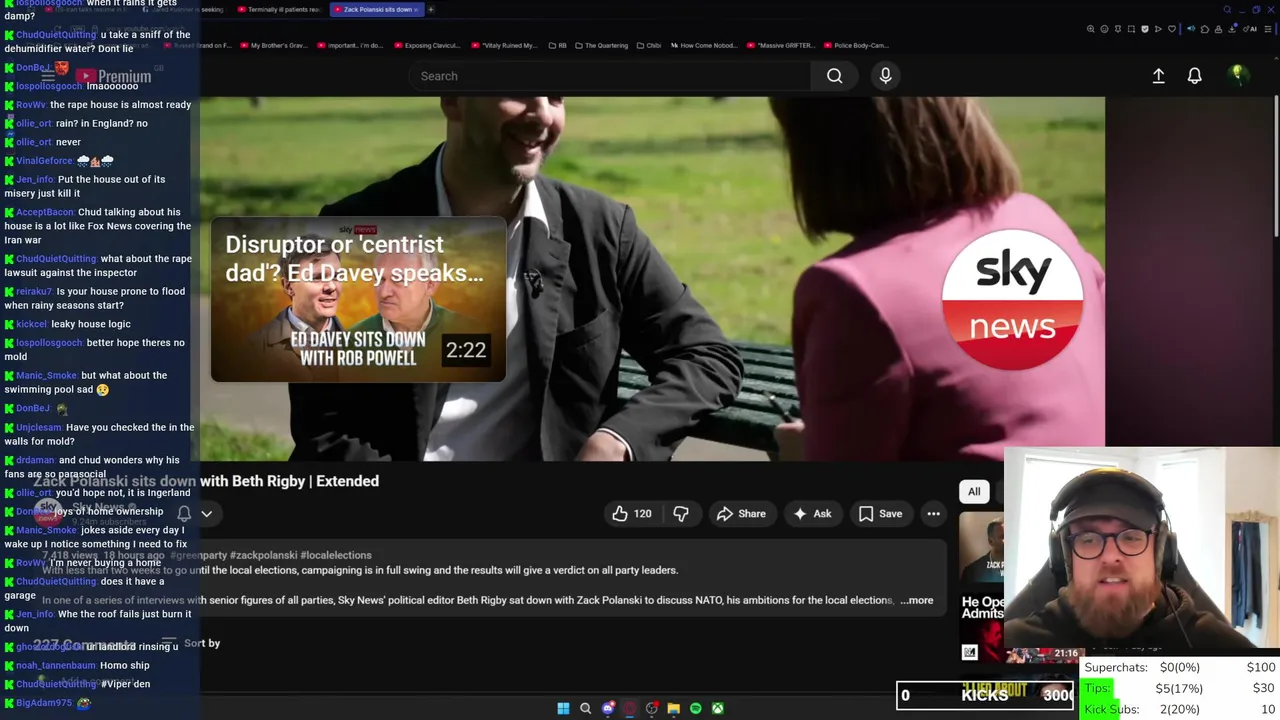Open the Flow send icon
The image size is (1280, 720).
[1158, 29]
